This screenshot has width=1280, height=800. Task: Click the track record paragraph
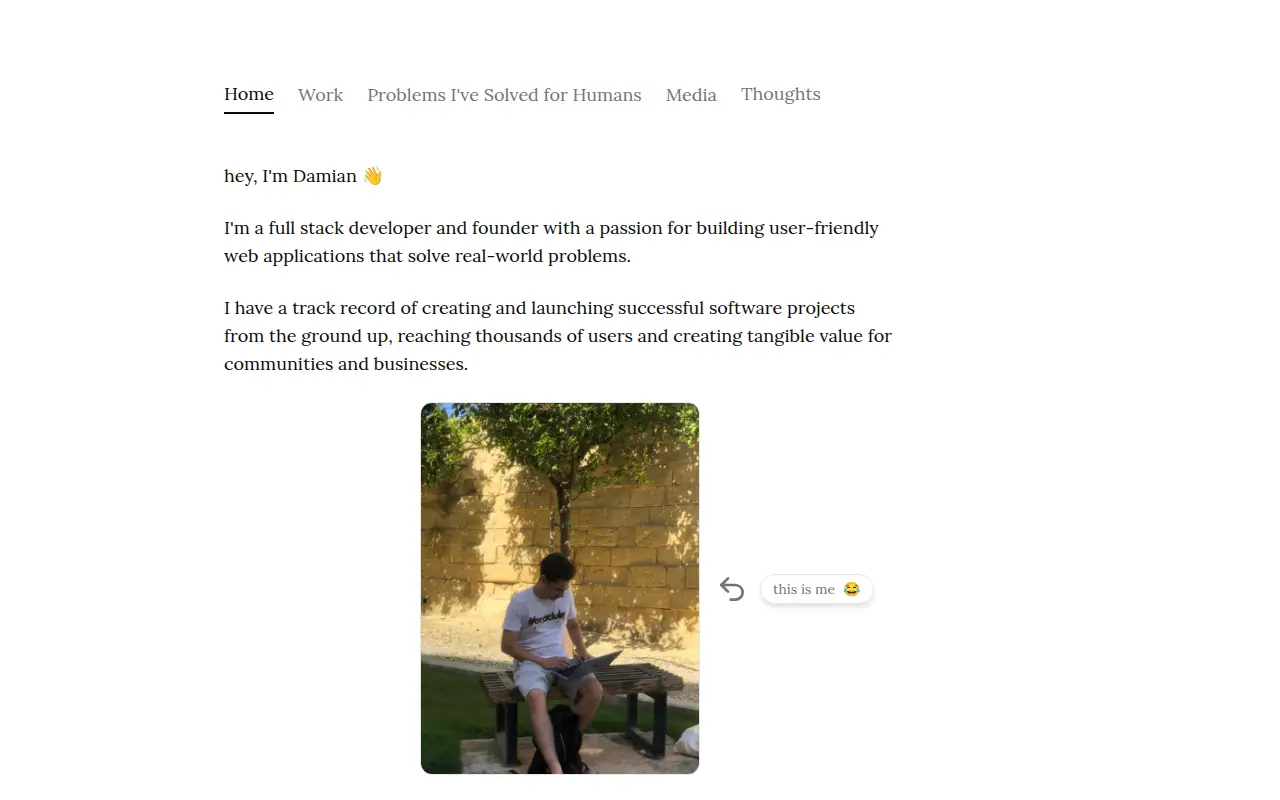(558, 336)
